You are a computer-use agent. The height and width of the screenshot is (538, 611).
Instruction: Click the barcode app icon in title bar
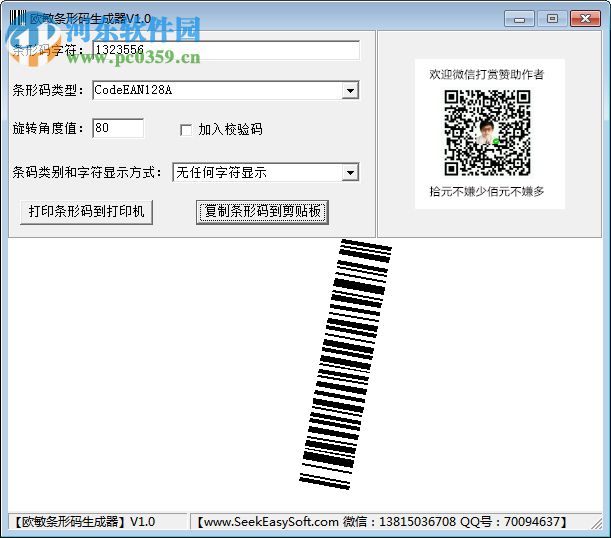18,18
